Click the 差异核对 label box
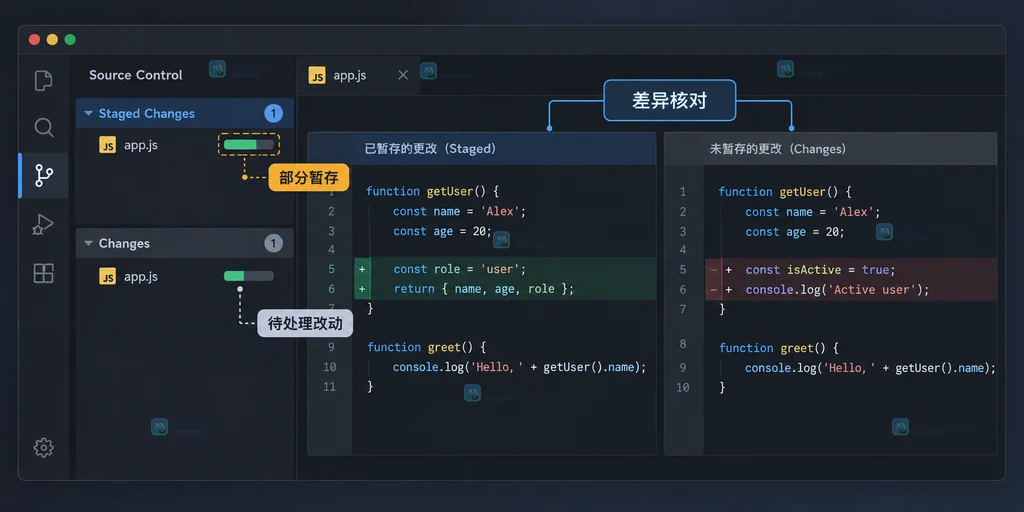Image resolution: width=1024 pixels, height=512 pixels. 669,101
